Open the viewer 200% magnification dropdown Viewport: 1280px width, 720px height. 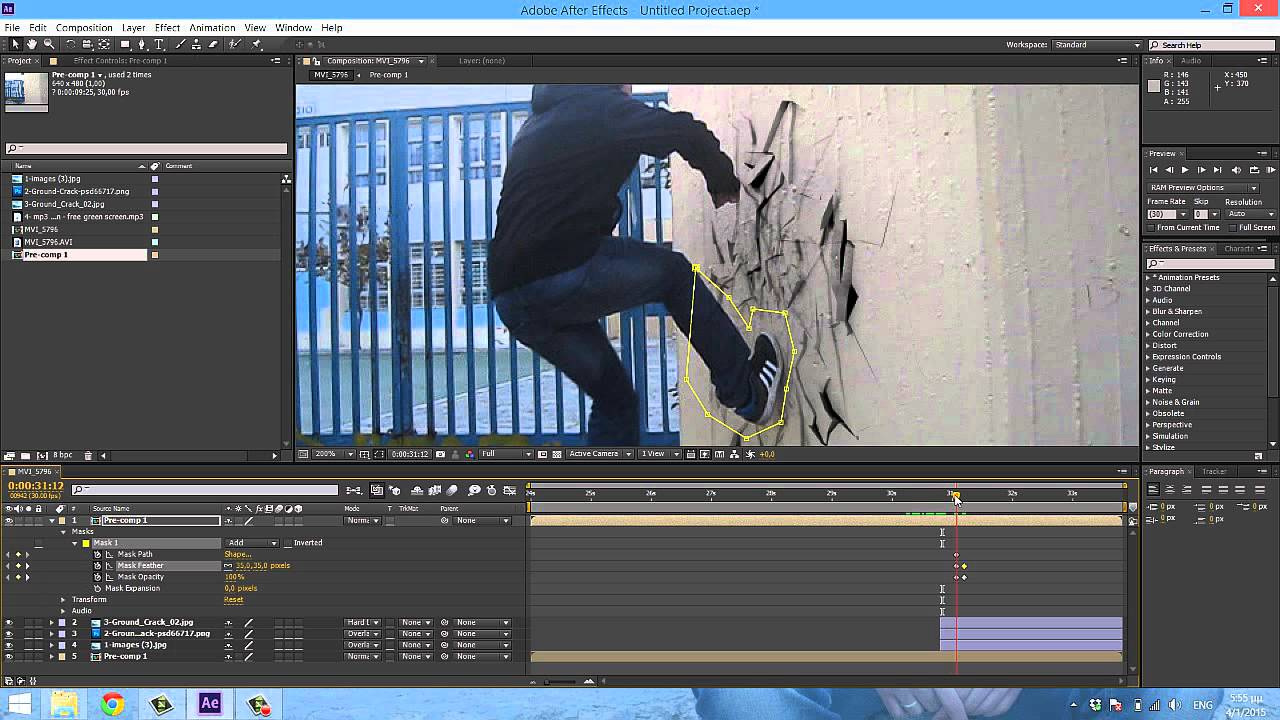335,454
